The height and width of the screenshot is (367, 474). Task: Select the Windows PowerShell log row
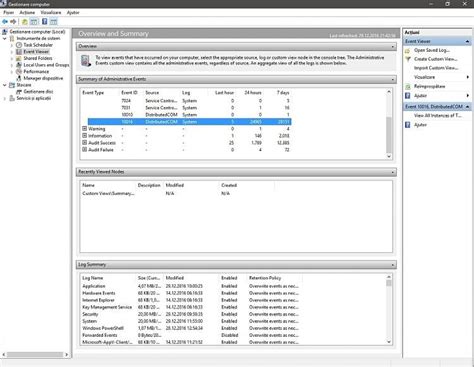(191, 328)
